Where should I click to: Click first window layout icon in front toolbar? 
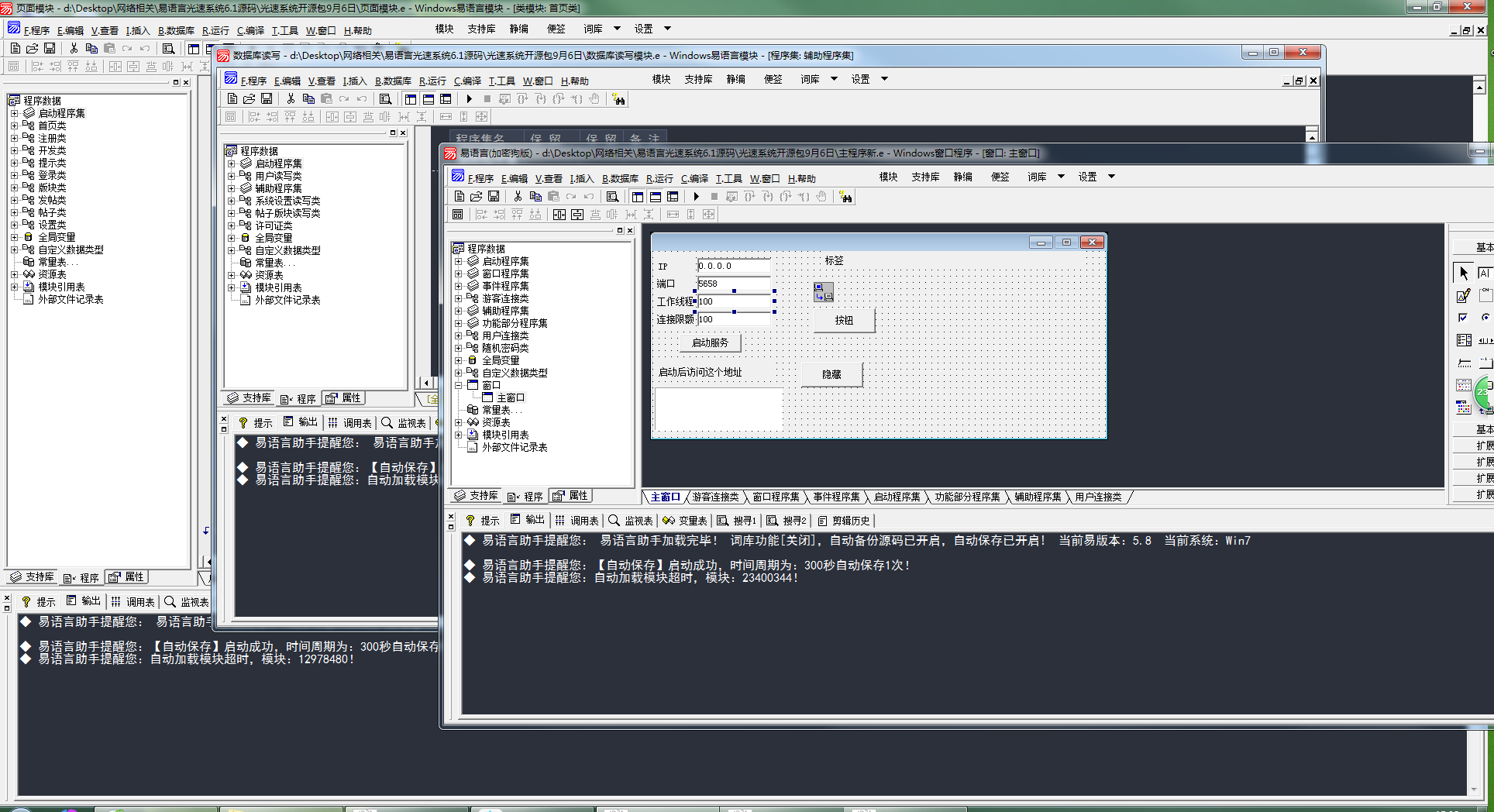637,197
